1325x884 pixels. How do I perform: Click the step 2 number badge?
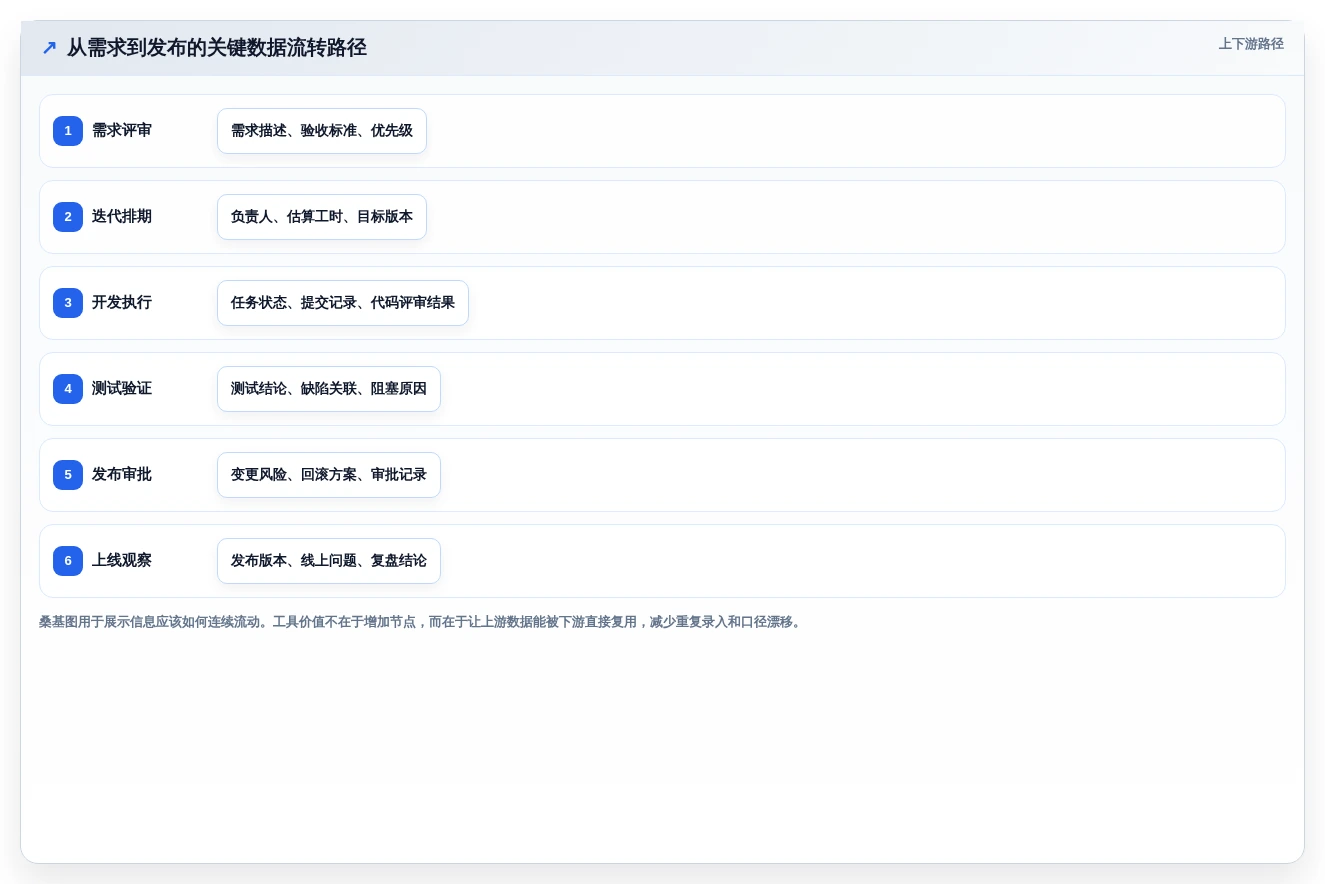click(68, 217)
